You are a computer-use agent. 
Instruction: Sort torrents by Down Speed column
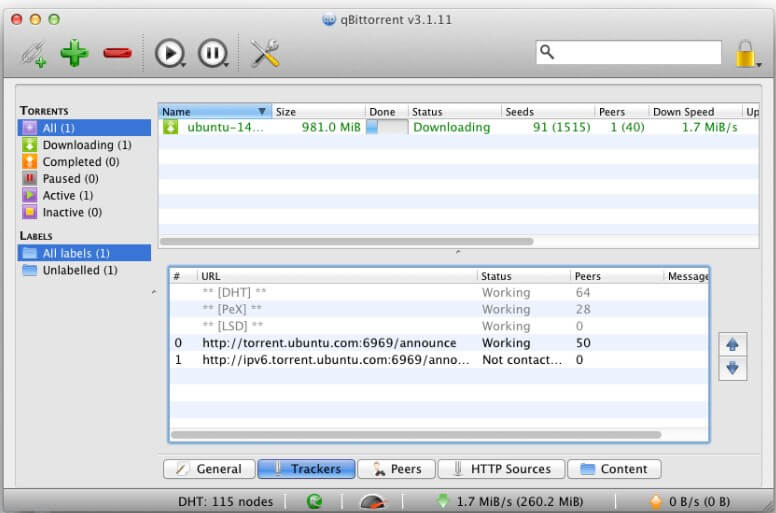tap(695, 111)
